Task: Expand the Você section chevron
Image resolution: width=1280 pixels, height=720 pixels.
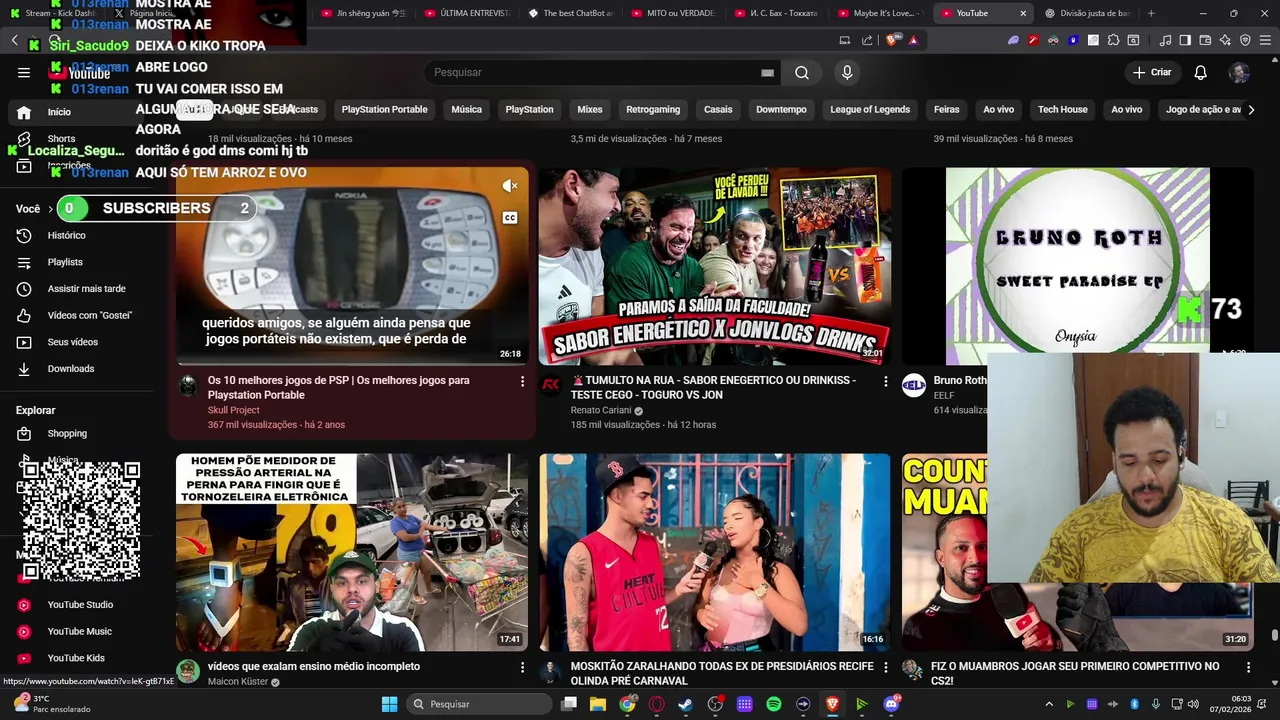Action: [50, 209]
